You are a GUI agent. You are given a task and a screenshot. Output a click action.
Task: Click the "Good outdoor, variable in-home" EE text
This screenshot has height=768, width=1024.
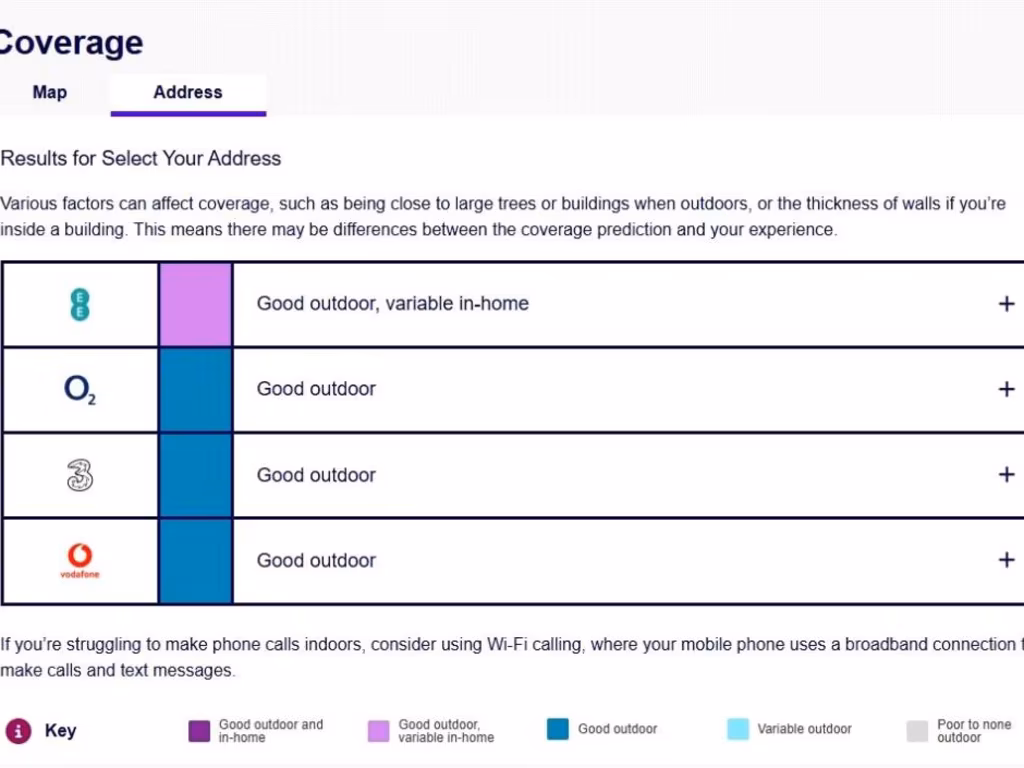click(393, 304)
